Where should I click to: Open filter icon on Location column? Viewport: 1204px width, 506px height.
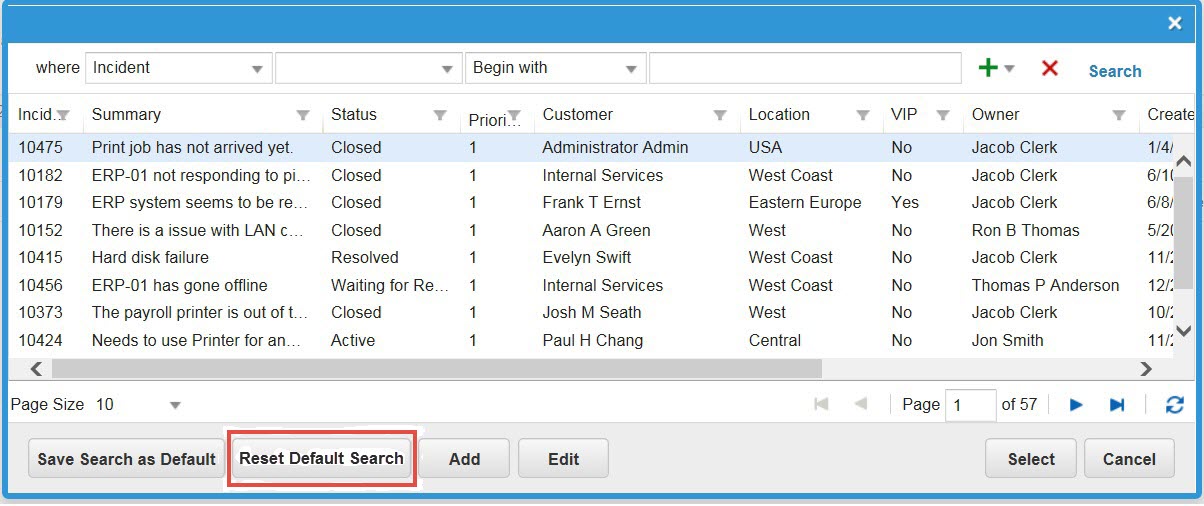(862, 115)
